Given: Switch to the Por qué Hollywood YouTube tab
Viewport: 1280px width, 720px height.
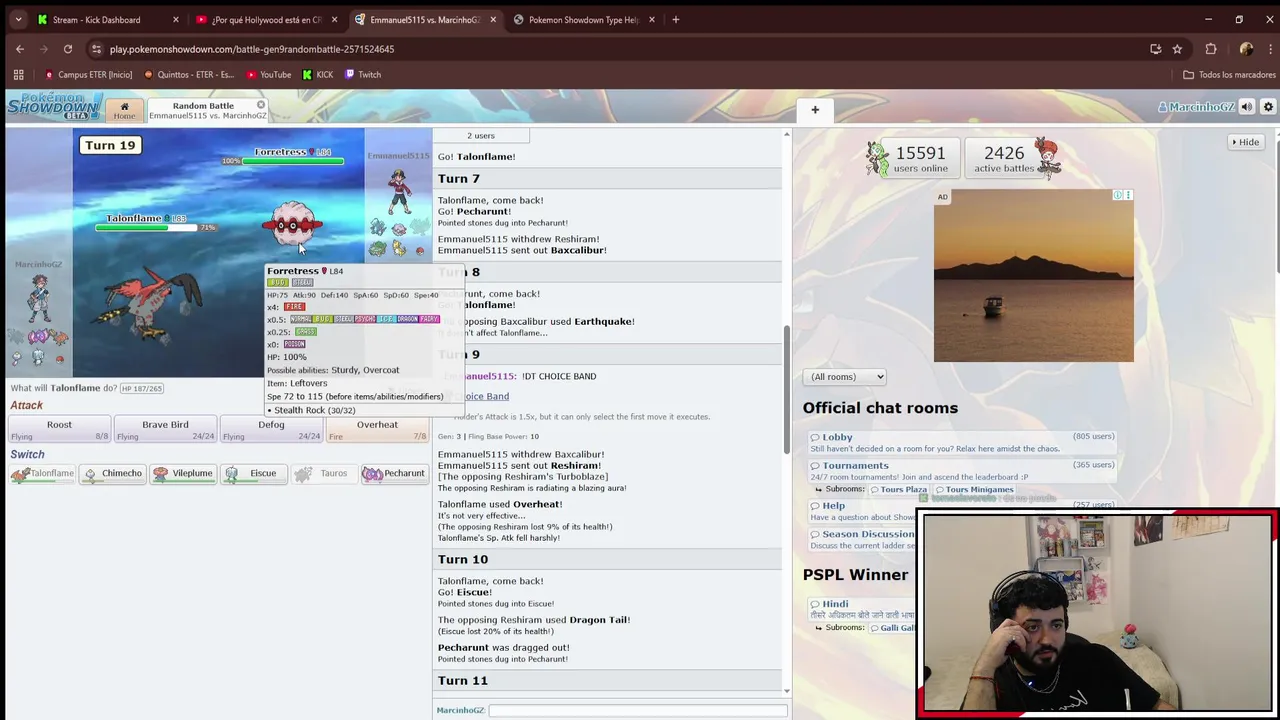Looking at the screenshot, I should coord(265,19).
